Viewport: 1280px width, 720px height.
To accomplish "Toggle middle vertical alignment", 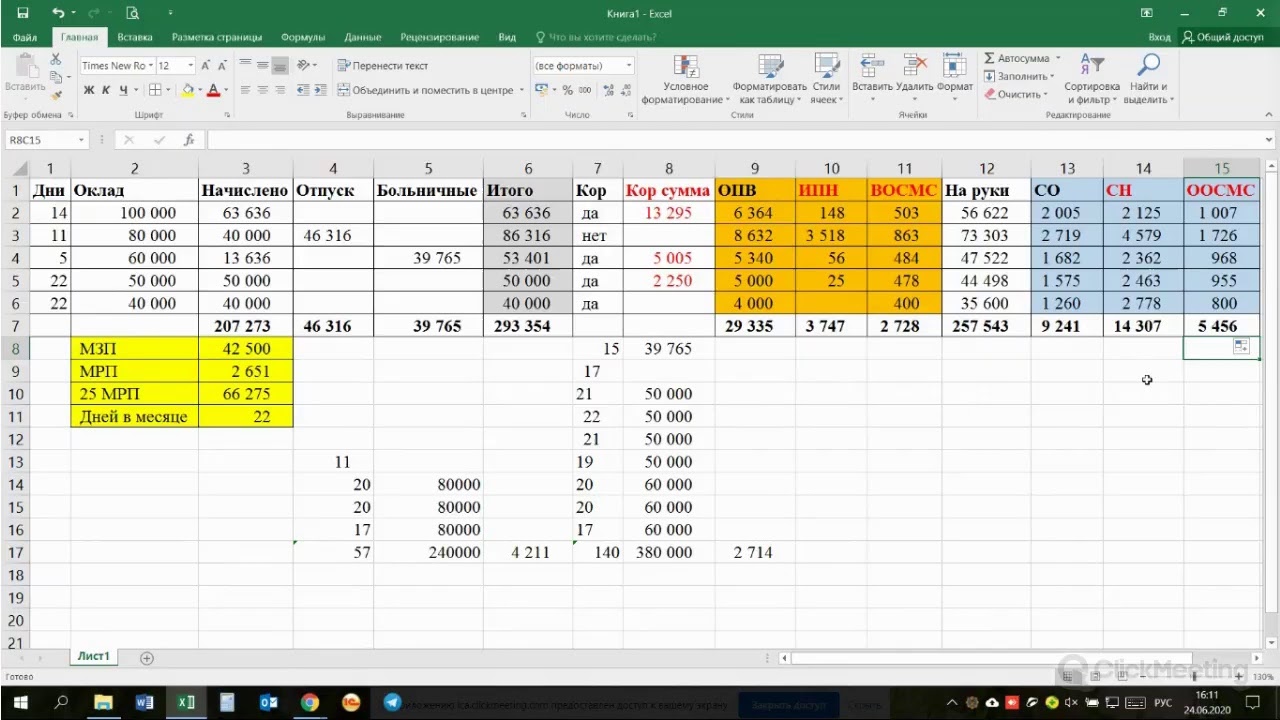I will click(x=263, y=66).
